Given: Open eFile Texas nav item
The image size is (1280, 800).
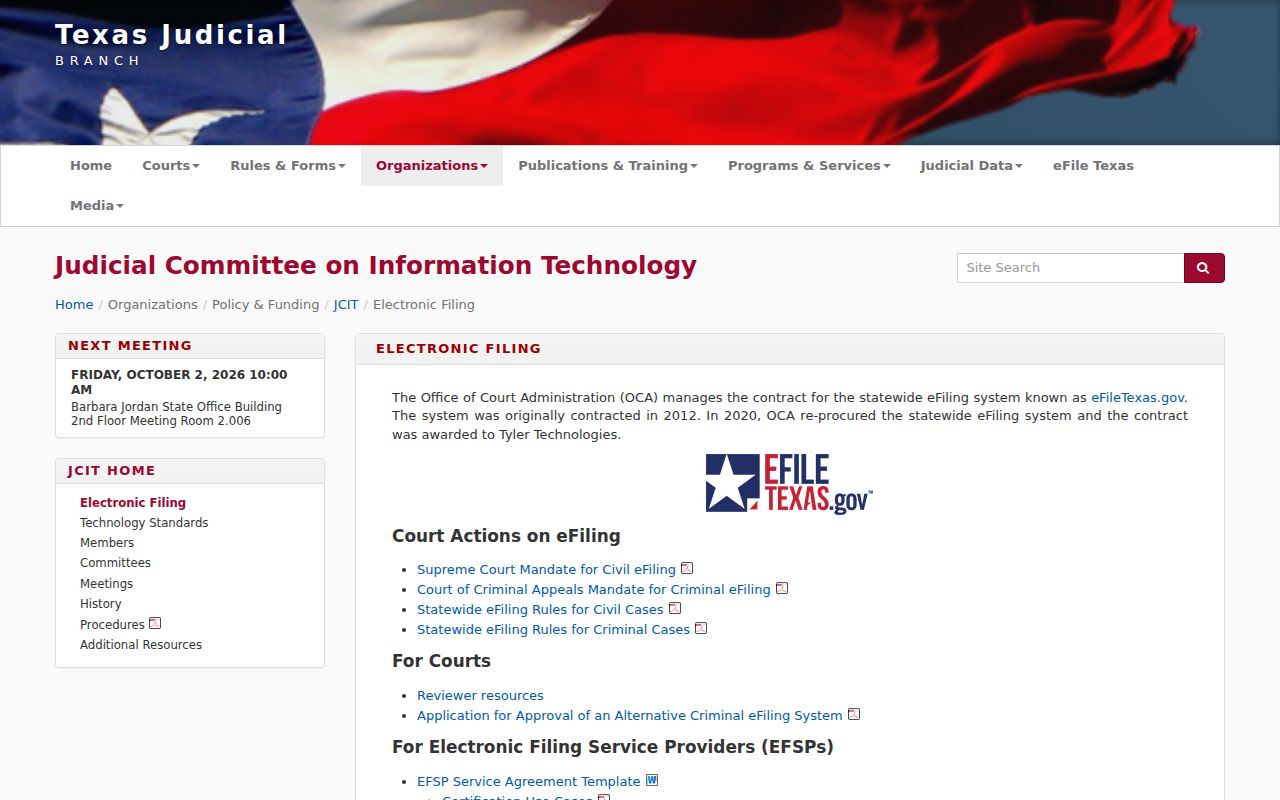Looking at the screenshot, I should [x=1093, y=166].
